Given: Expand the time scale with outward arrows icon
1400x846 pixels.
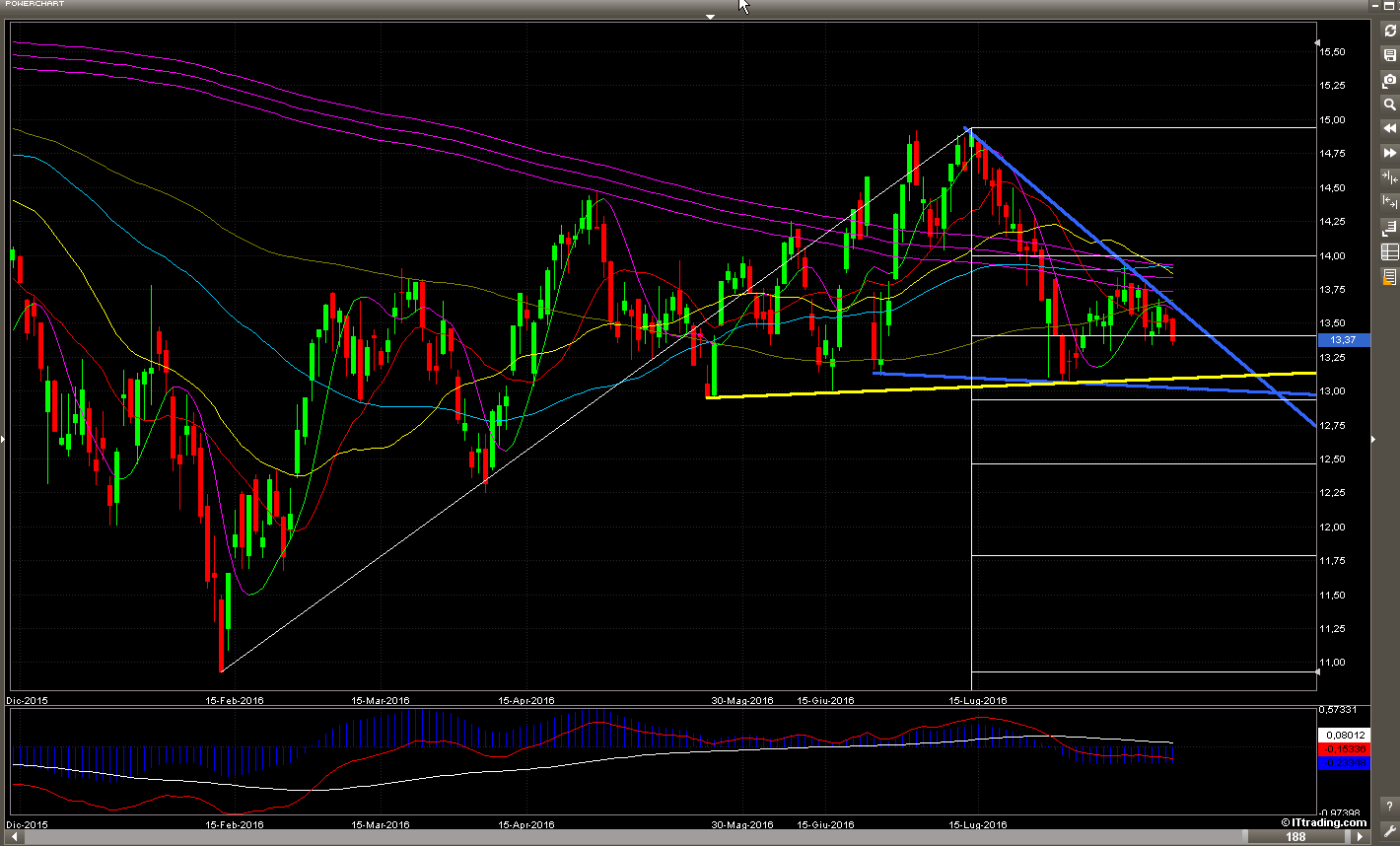Looking at the screenshot, I should [1389, 202].
